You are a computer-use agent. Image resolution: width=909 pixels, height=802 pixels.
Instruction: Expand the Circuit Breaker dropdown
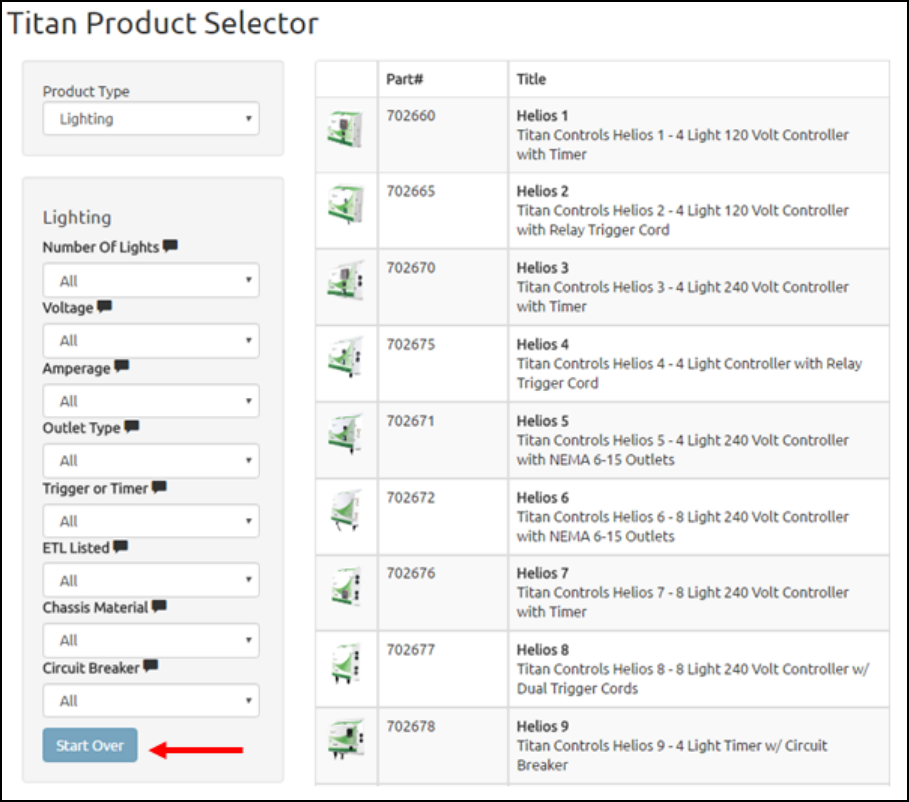click(x=151, y=700)
